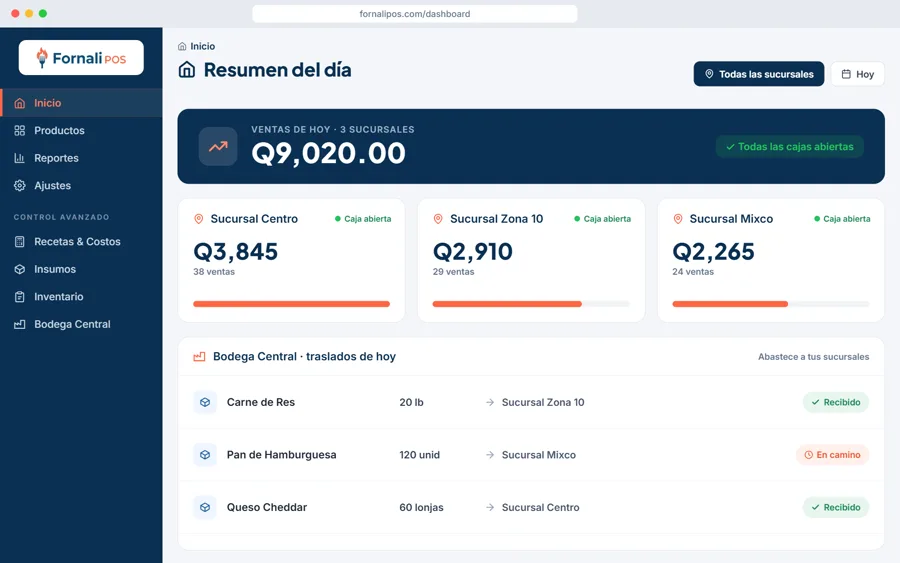
Task: Click the package icon for Pan de Hamburguesa
Action: (x=205, y=455)
